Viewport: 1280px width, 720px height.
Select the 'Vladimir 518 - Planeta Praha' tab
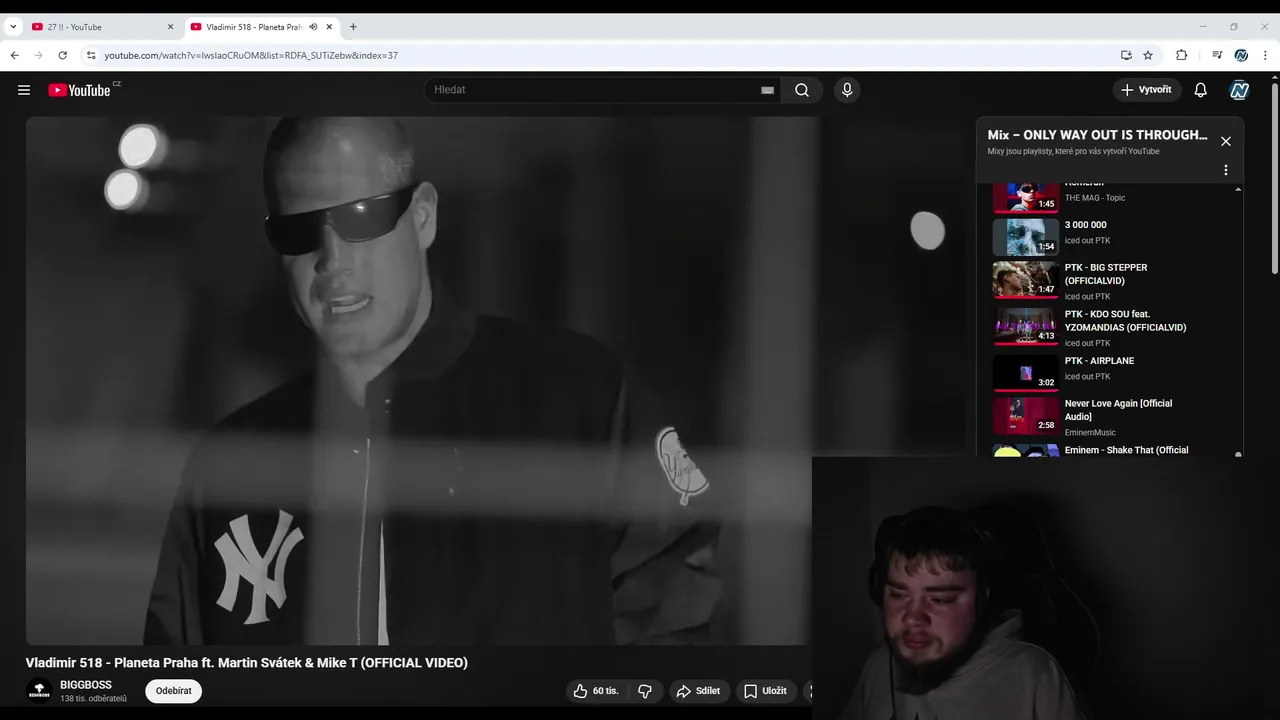(x=253, y=27)
